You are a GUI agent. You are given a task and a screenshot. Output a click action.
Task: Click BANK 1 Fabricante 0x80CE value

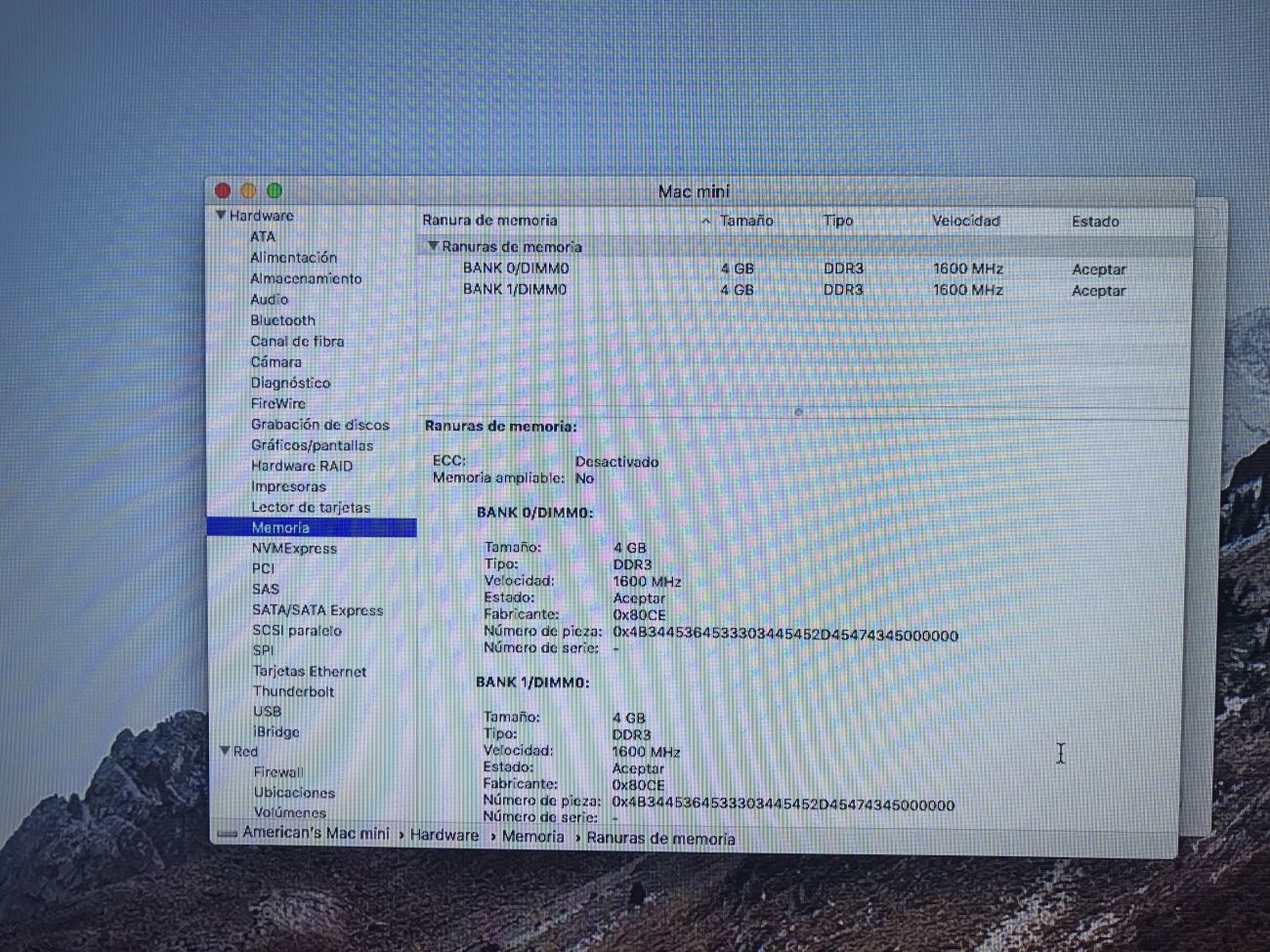point(638,785)
